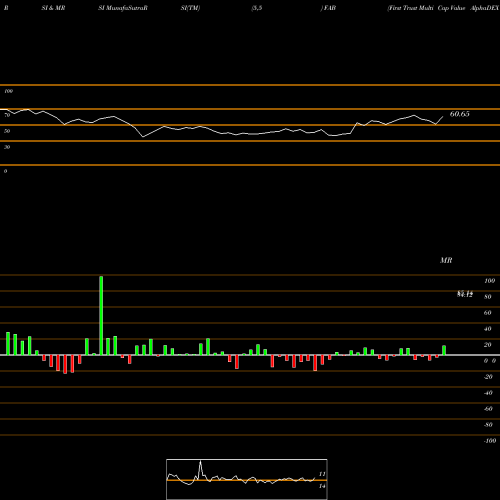This screenshot has height=500, width=500.
Task: Select the 'SI & MR' header text
Action: (x=53, y=8)
